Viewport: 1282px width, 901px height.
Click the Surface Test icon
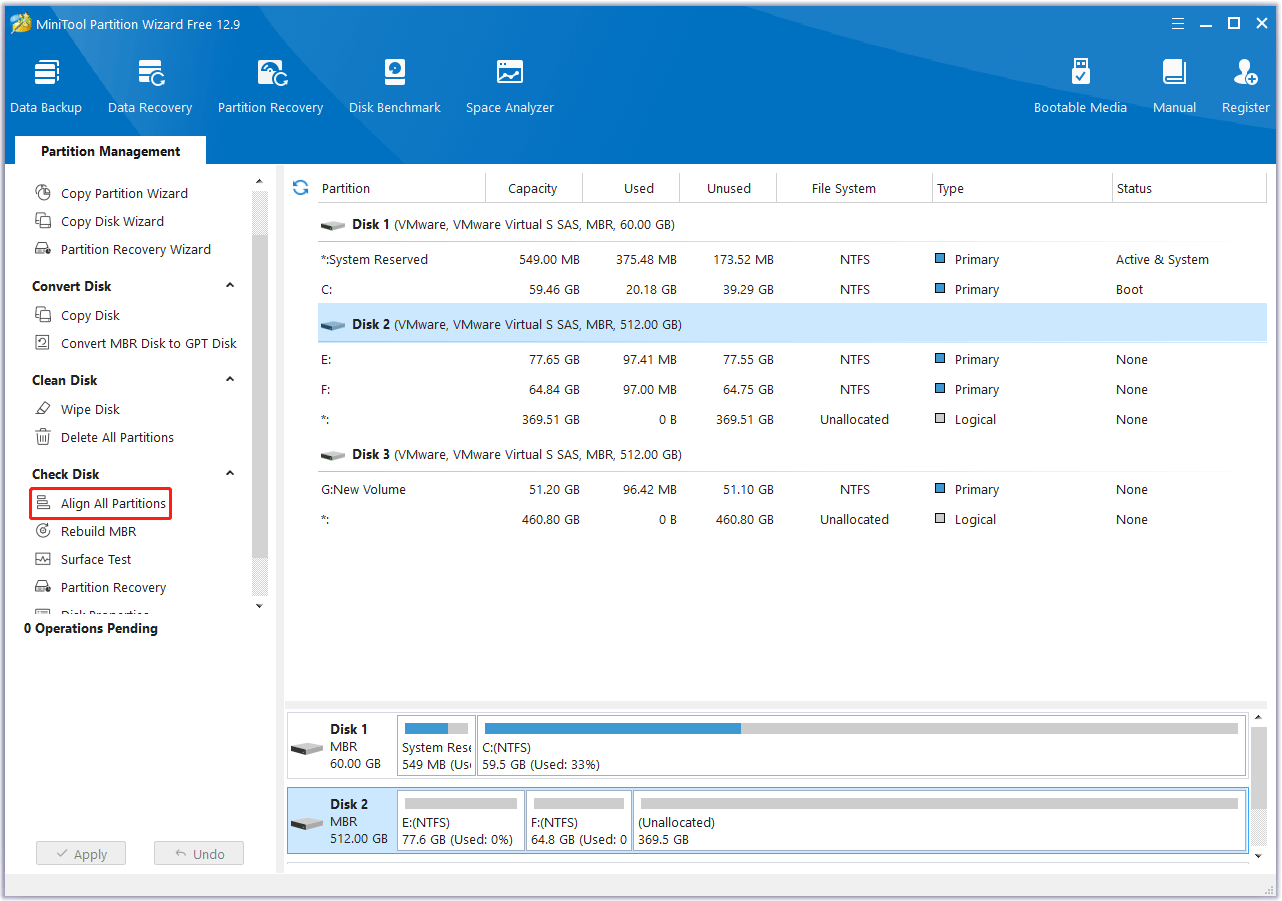[x=43, y=559]
